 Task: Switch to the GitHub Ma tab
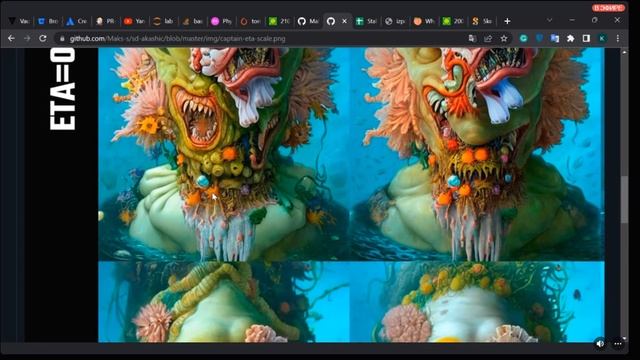tap(308, 21)
